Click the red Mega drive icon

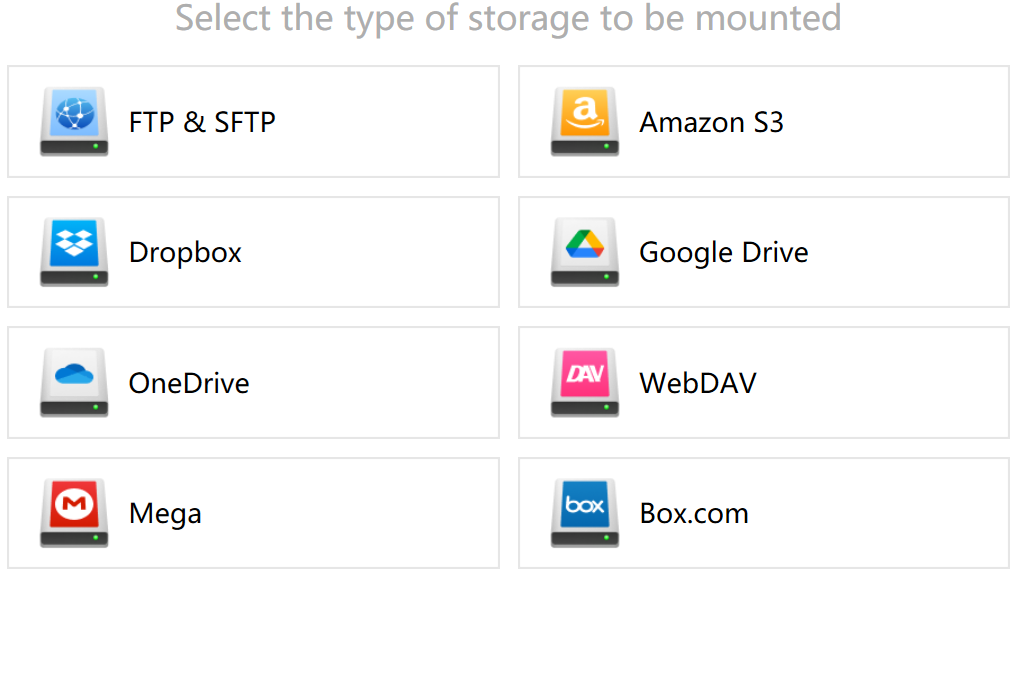(74, 513)
